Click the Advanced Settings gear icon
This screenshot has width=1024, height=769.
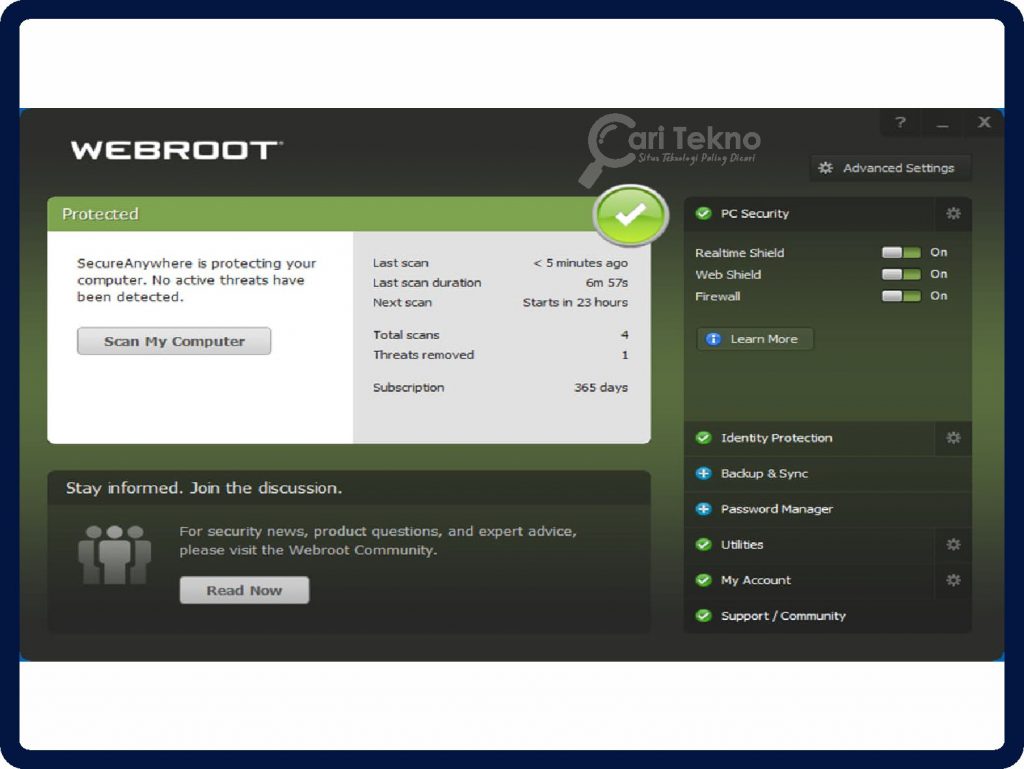coord(825,168)
